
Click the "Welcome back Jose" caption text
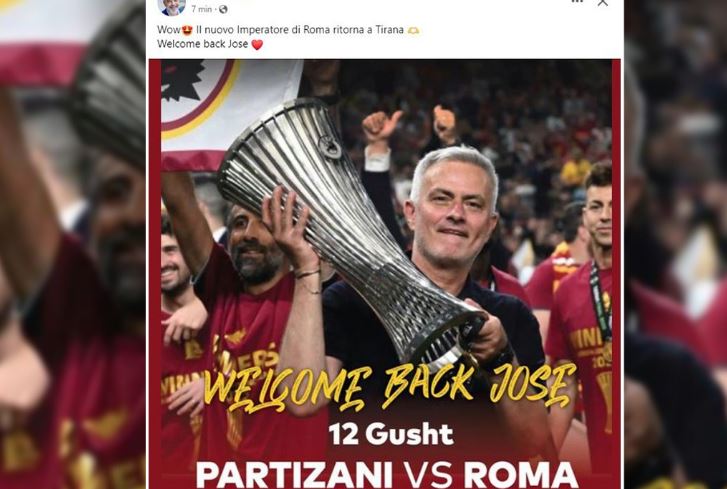click(203, 44)
